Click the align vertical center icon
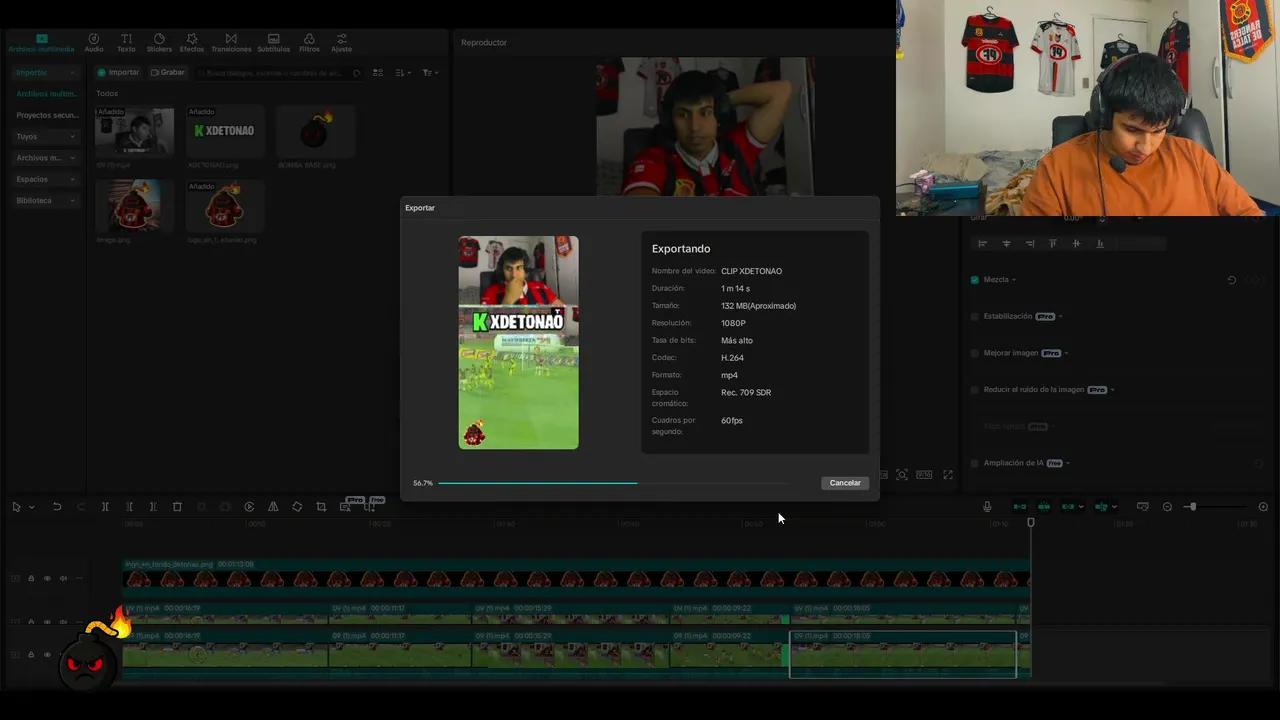The height and width of the screenshot is (720, 1280). click(x=1076, y=243)
